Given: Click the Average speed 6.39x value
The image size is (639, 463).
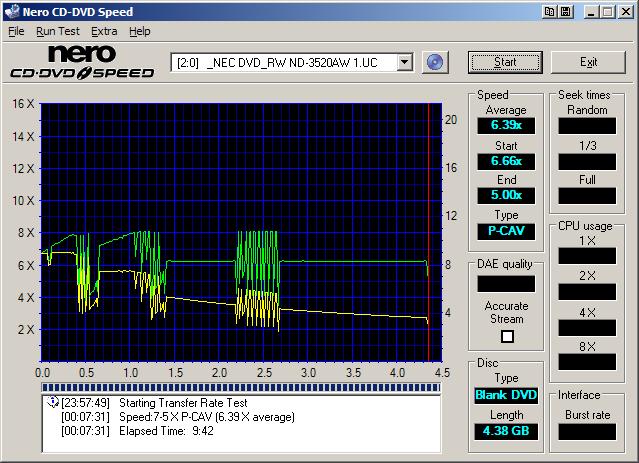Looking at the screenshot, I should tap(506, 125).
